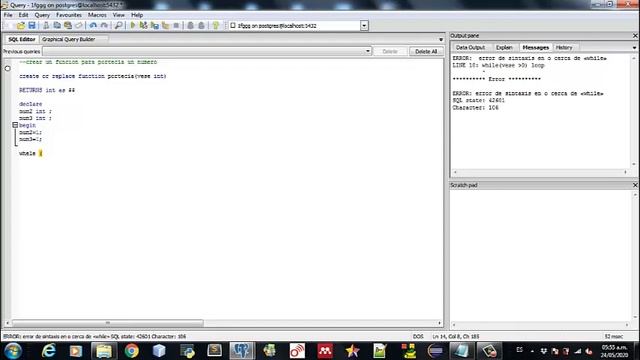640x360 pixels.
Task: Open the Macros menu
Action: (97, 15)
